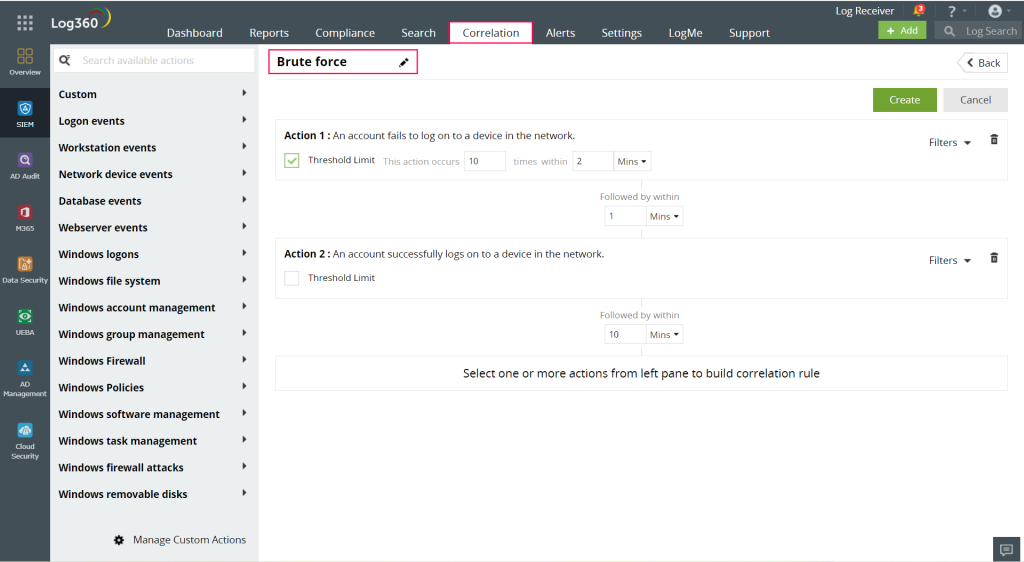Open the Compliance tab
1024x562 pixels.
click(x=345, y=33)
